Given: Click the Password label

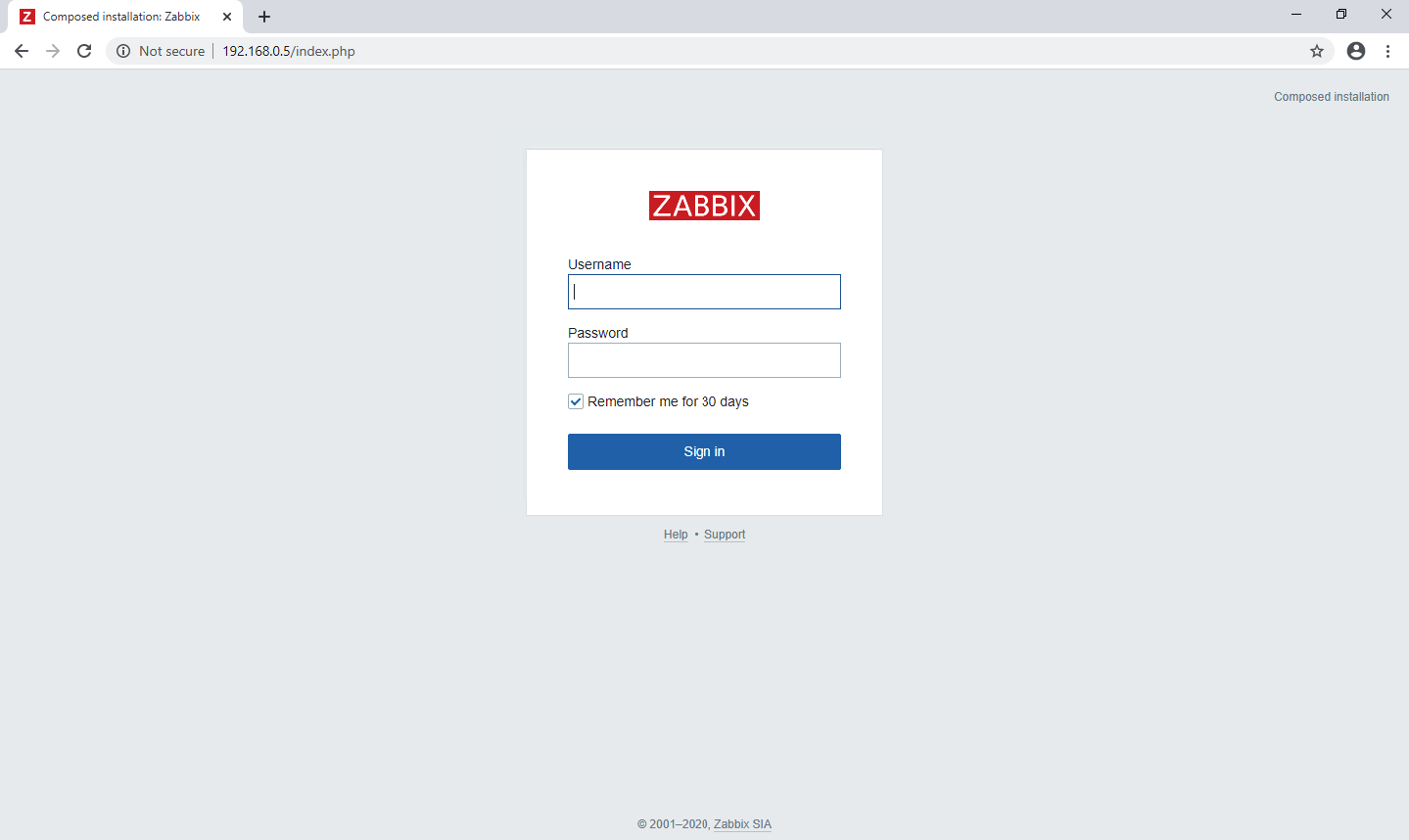Looking at the screenshot, I should [x=598, y=333].
